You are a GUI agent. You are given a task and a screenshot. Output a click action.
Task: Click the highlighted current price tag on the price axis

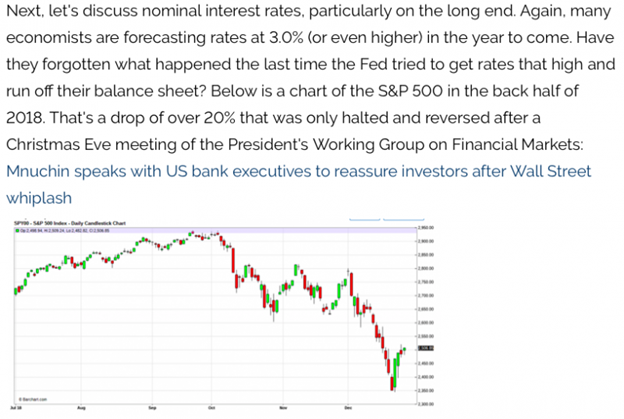coord(424,347)
